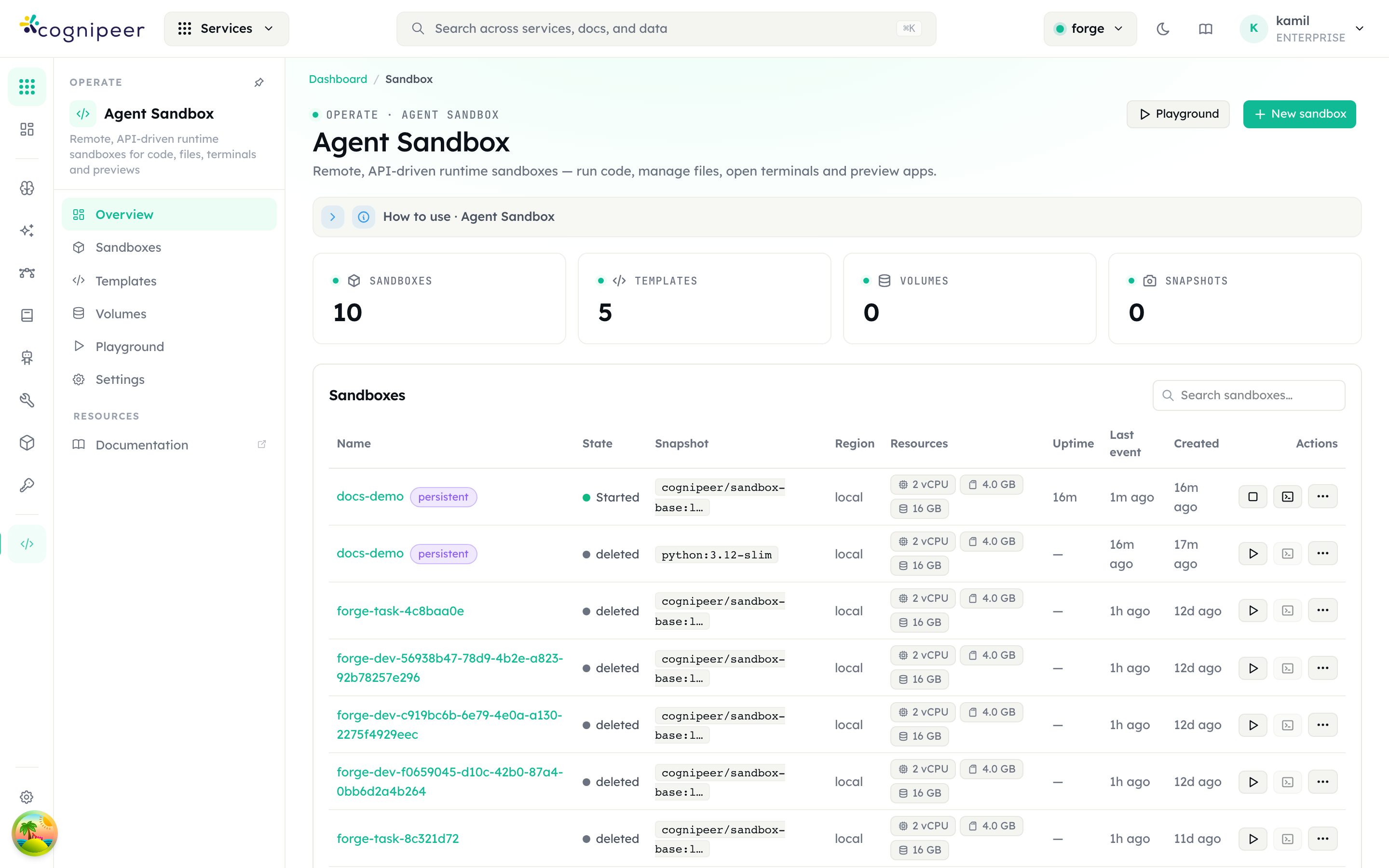Click New sandbox button
The width and height of the screenshot is (1389, 868).
[x=1299, y=114]
